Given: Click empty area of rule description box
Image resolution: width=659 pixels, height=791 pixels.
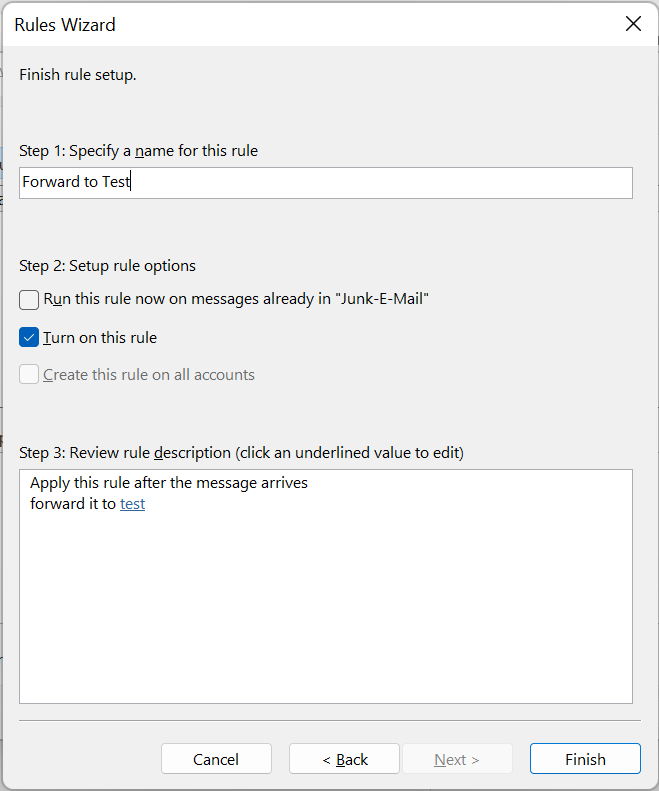Looking at the screenshot, I should click(x=325, y=605).
